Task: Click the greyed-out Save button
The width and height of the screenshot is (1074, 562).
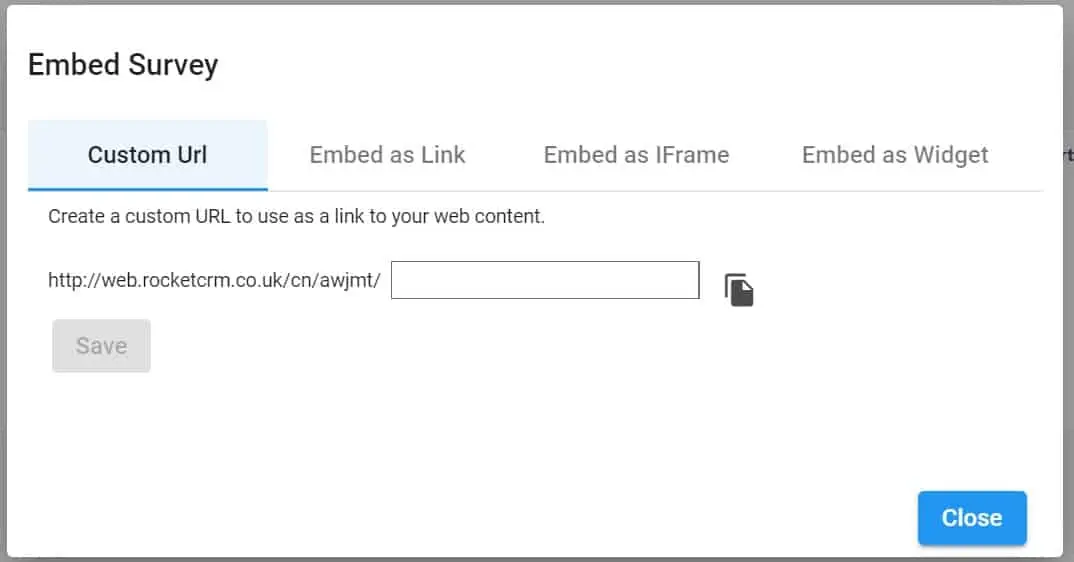Action: (x=101, y=345)
